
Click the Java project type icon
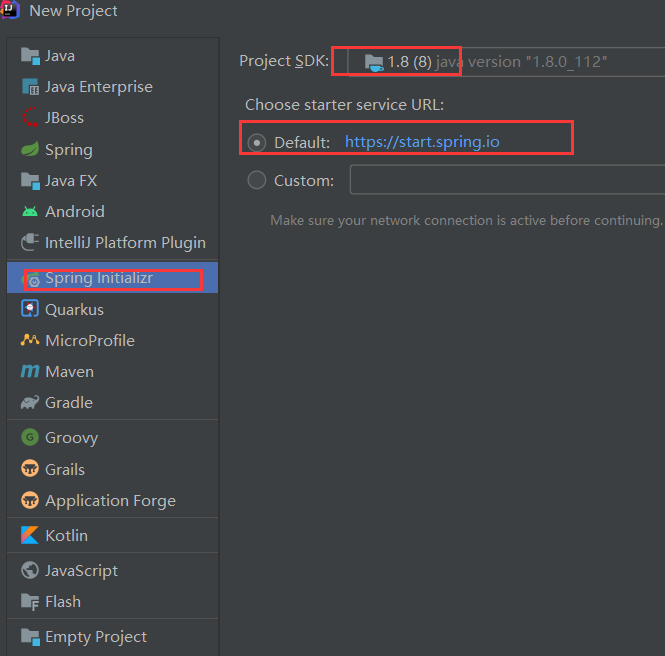tap(29, 56)
